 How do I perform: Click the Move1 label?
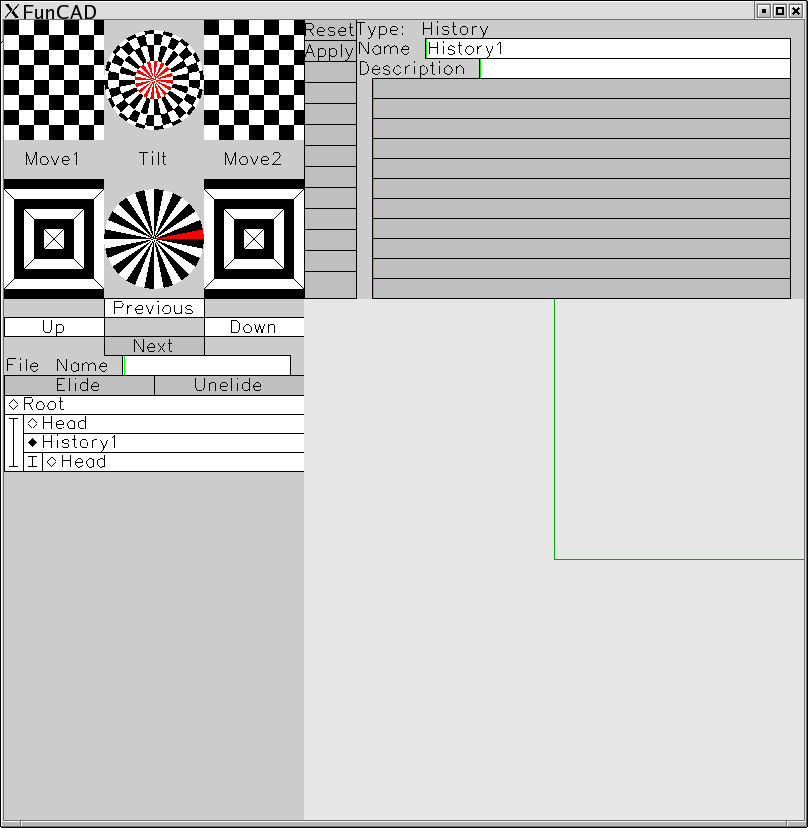pos(52,159)
